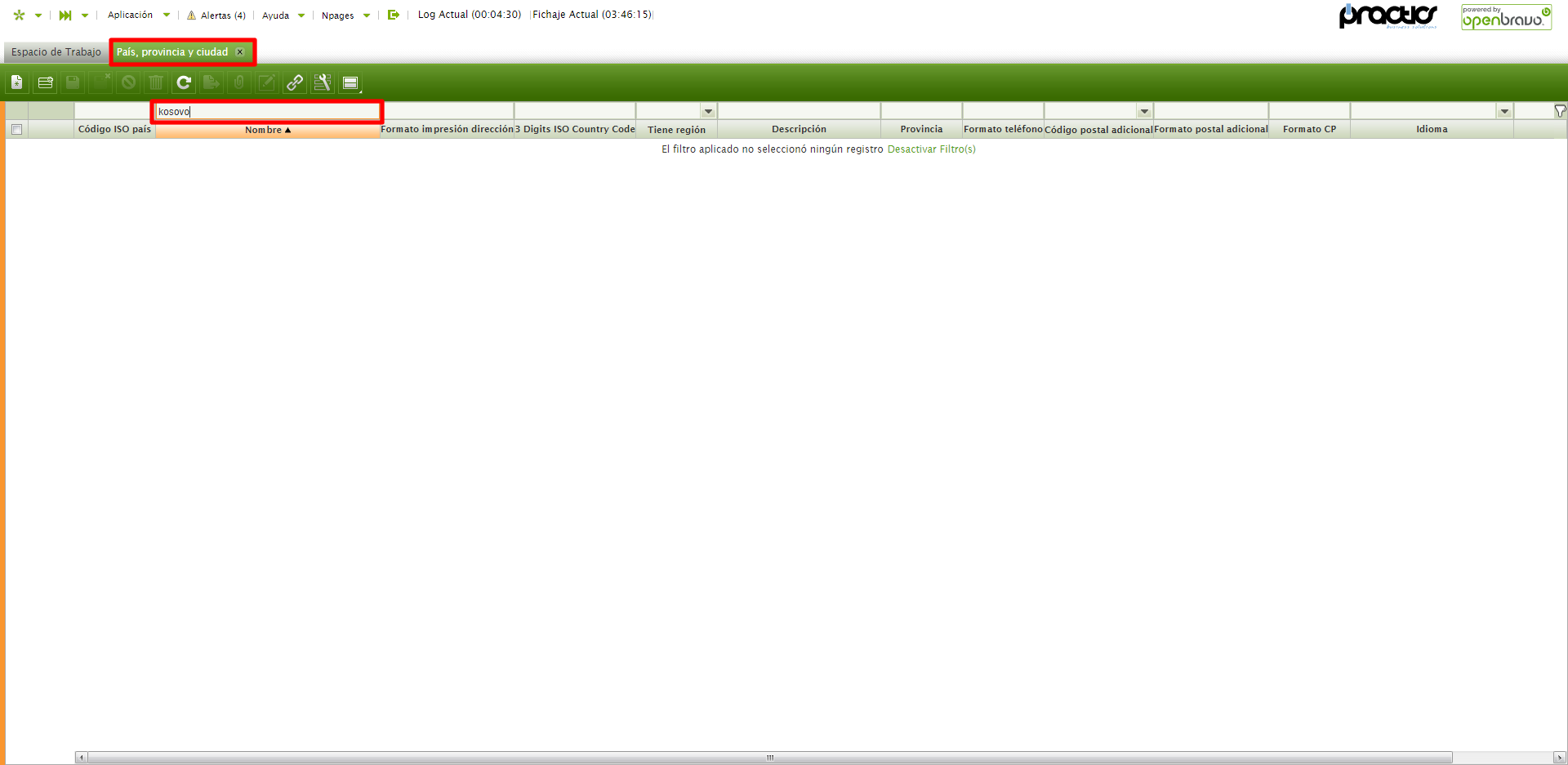This screenshot has height=765, width=1568.
Task: Click the powered by Openbravo logo
Action: click(x=1506, y=17)
